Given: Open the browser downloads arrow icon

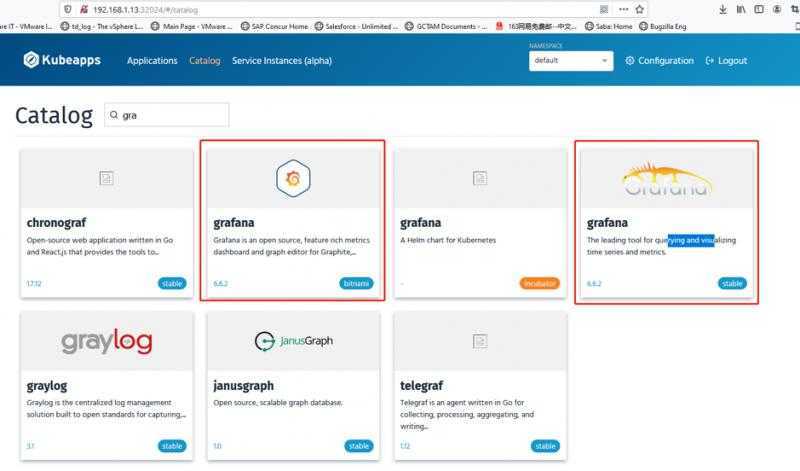Looking at the screenshot, I should (x=722, y=9).
